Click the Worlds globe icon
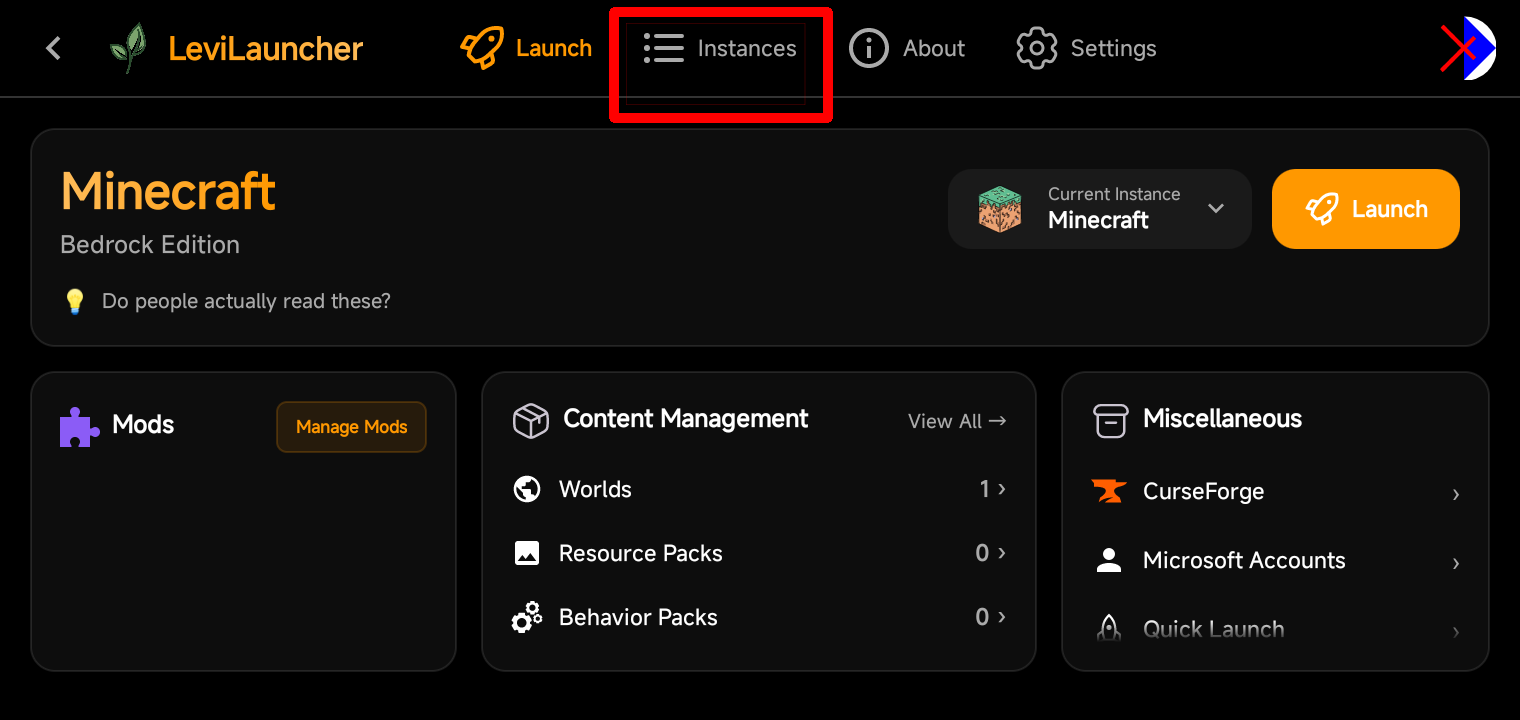 coord(527,489)
